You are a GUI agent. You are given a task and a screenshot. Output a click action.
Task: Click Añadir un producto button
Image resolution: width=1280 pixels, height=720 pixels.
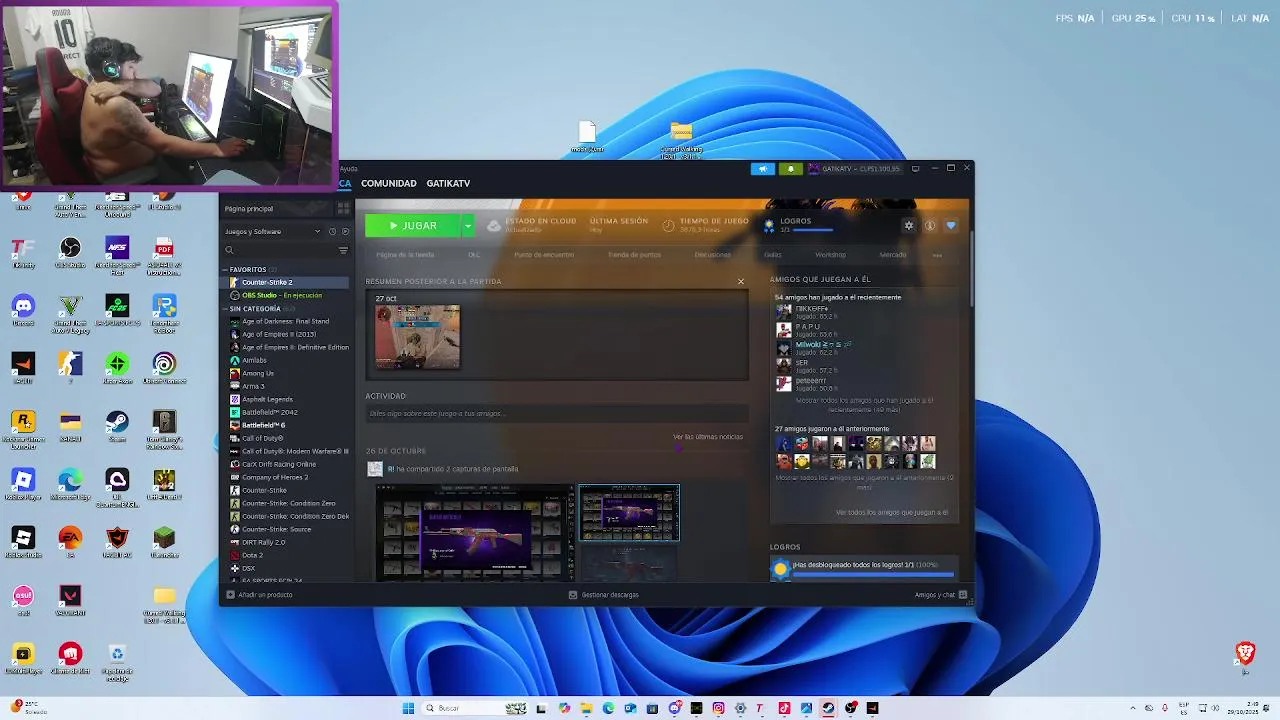pos(260,595)
